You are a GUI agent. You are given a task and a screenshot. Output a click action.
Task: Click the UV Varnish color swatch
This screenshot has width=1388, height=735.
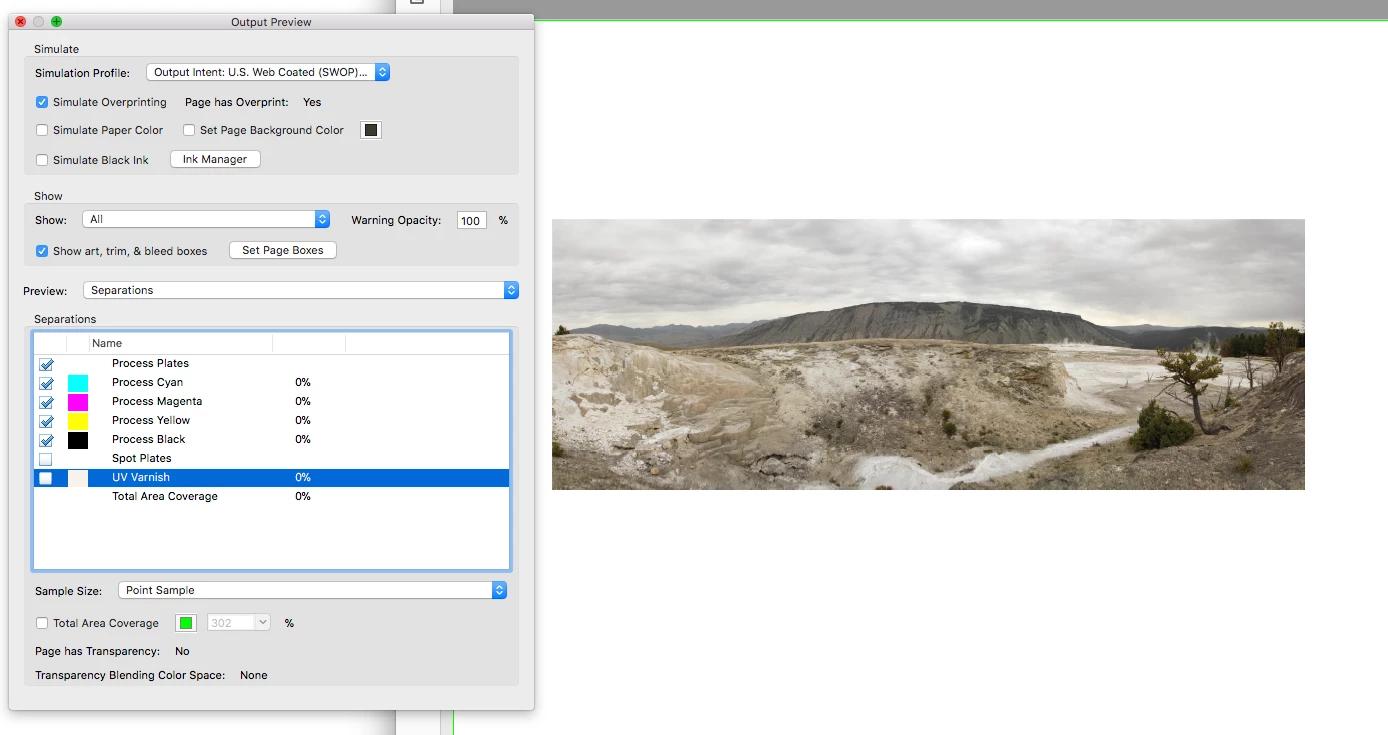(78, 478)
